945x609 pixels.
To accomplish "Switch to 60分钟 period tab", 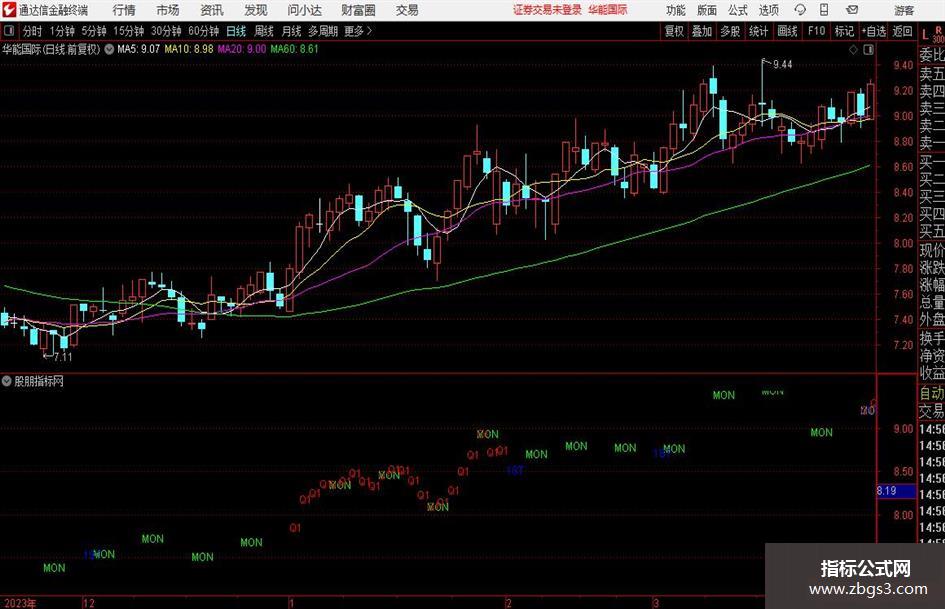I will pyautogui.click(x=203, y=31).
